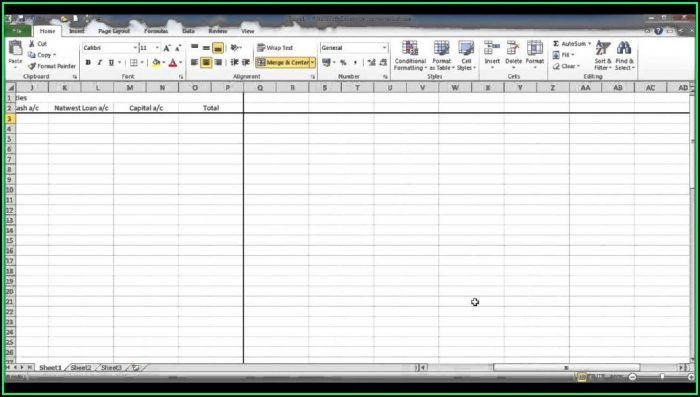The height and width of the screenshot is (397, 700).
Task: Expand AutoSum dropdown arrow
Action: coord(589,44)
